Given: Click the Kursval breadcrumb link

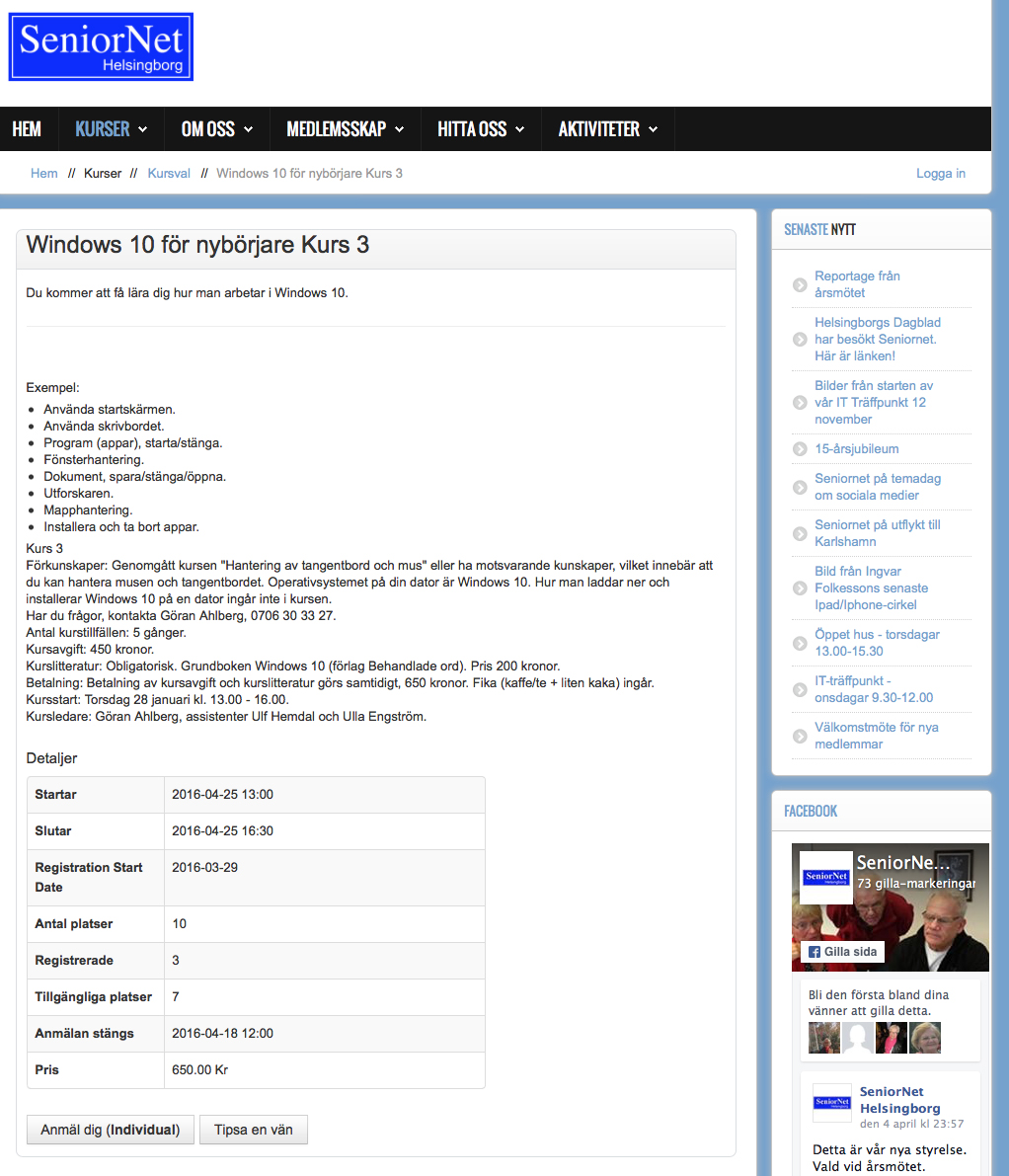Looking at the screenshot, I should 169,173.
